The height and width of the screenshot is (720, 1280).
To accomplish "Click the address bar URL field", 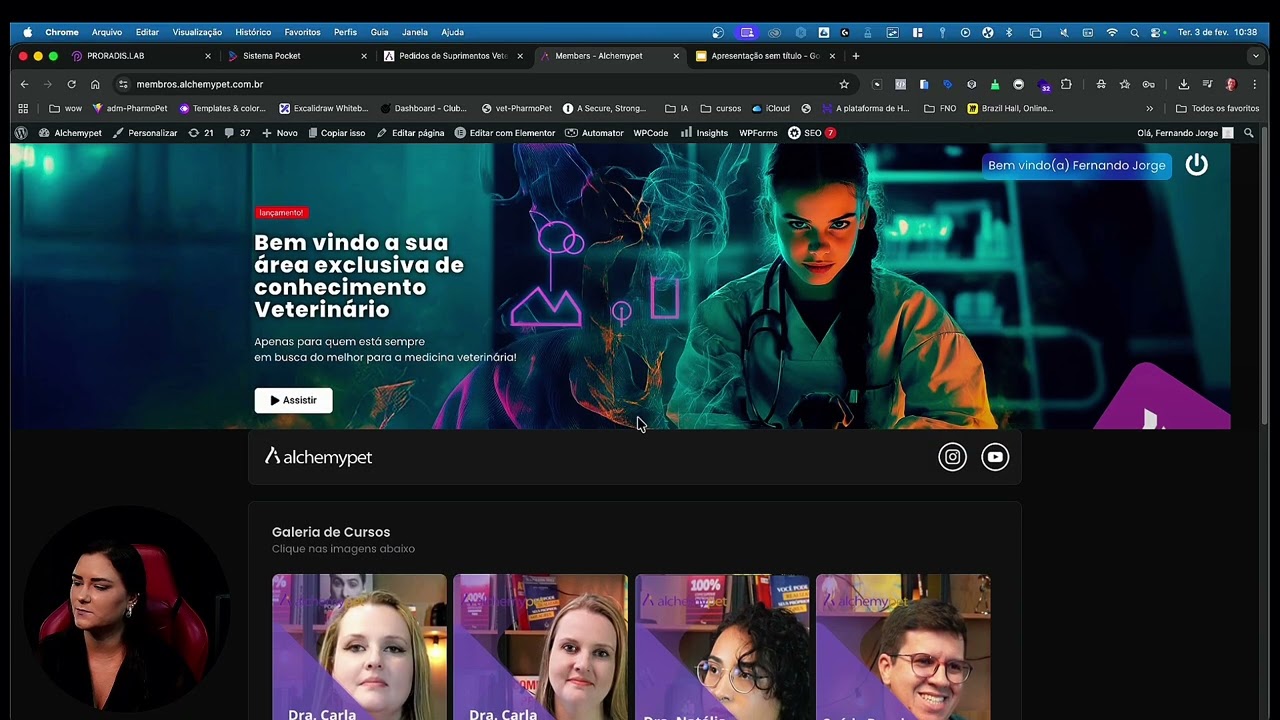I will tap(480, 84).
